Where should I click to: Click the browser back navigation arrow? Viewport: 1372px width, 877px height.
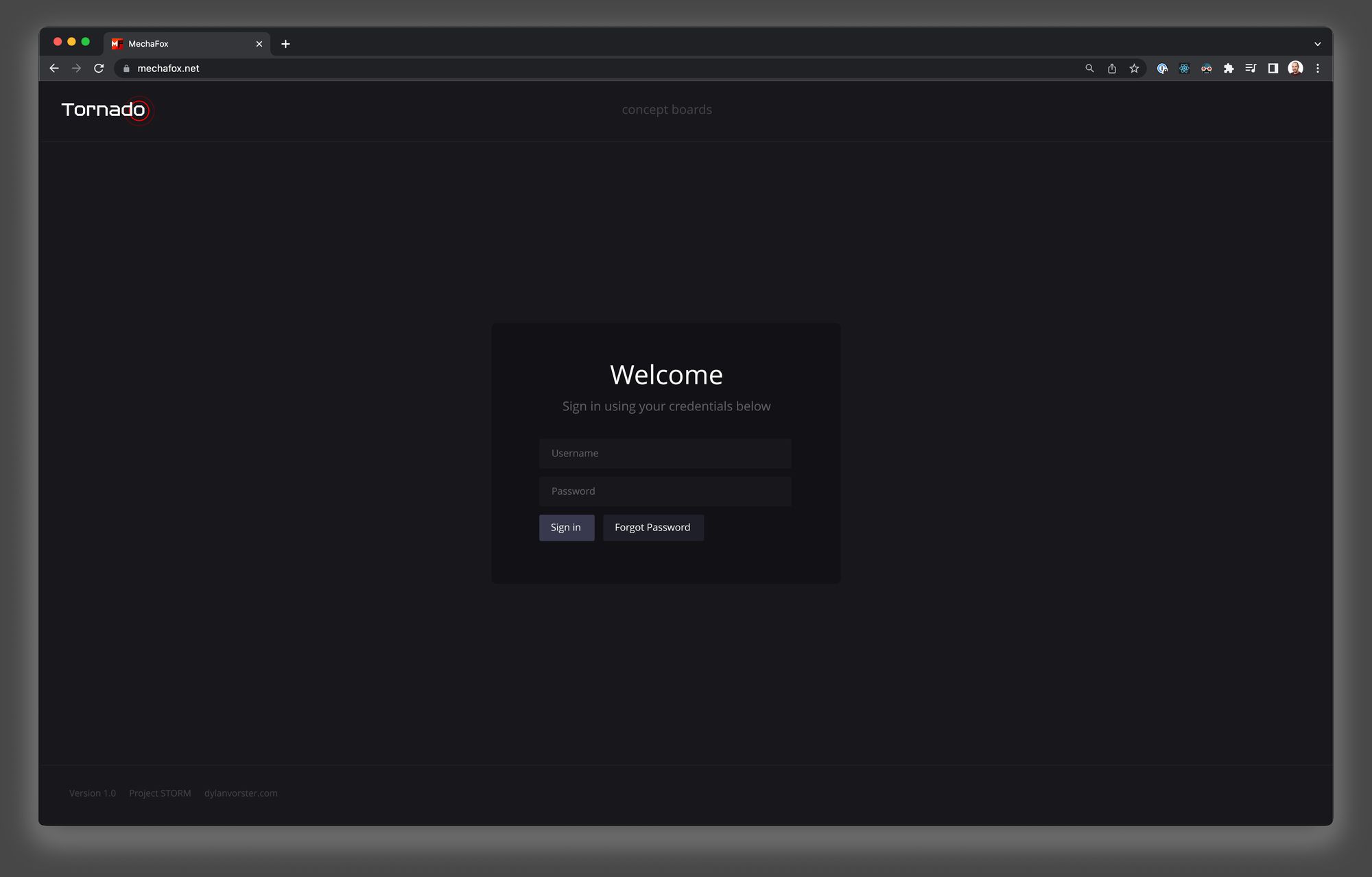[55, 68]
